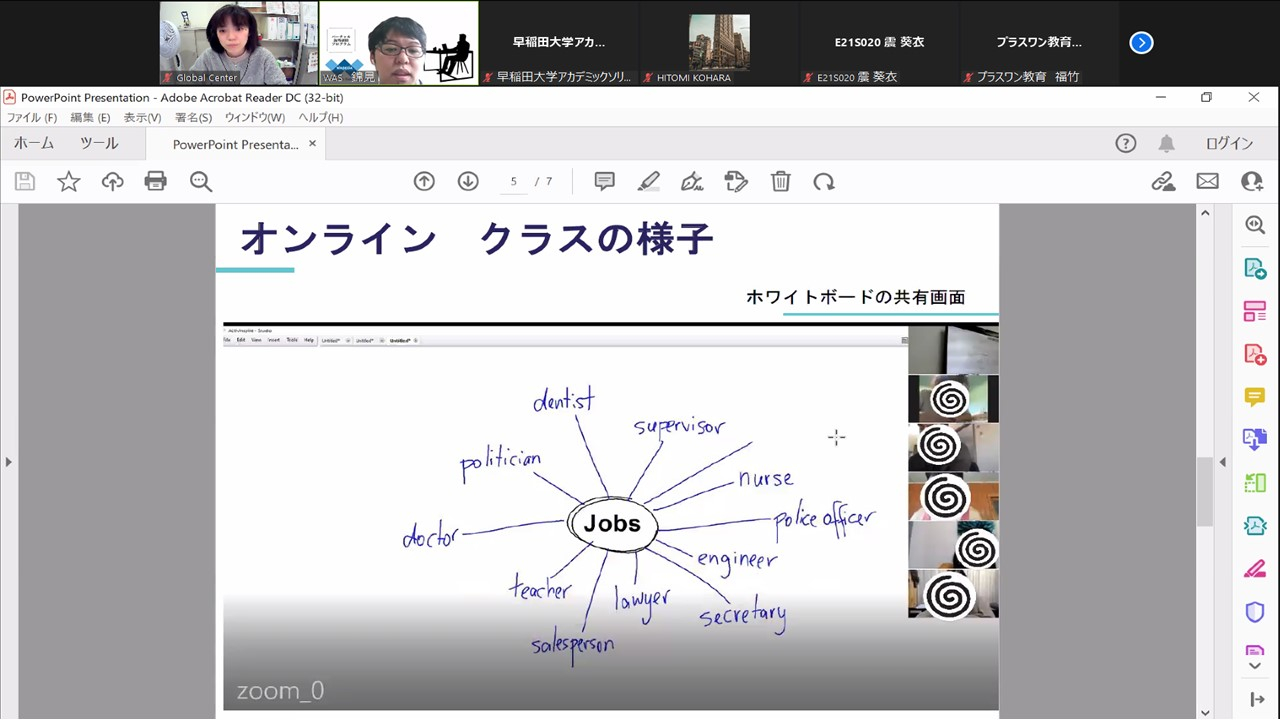Collapse the right tools pane arrow
Screen dimensions: 1280x720
coord(1222,462)
